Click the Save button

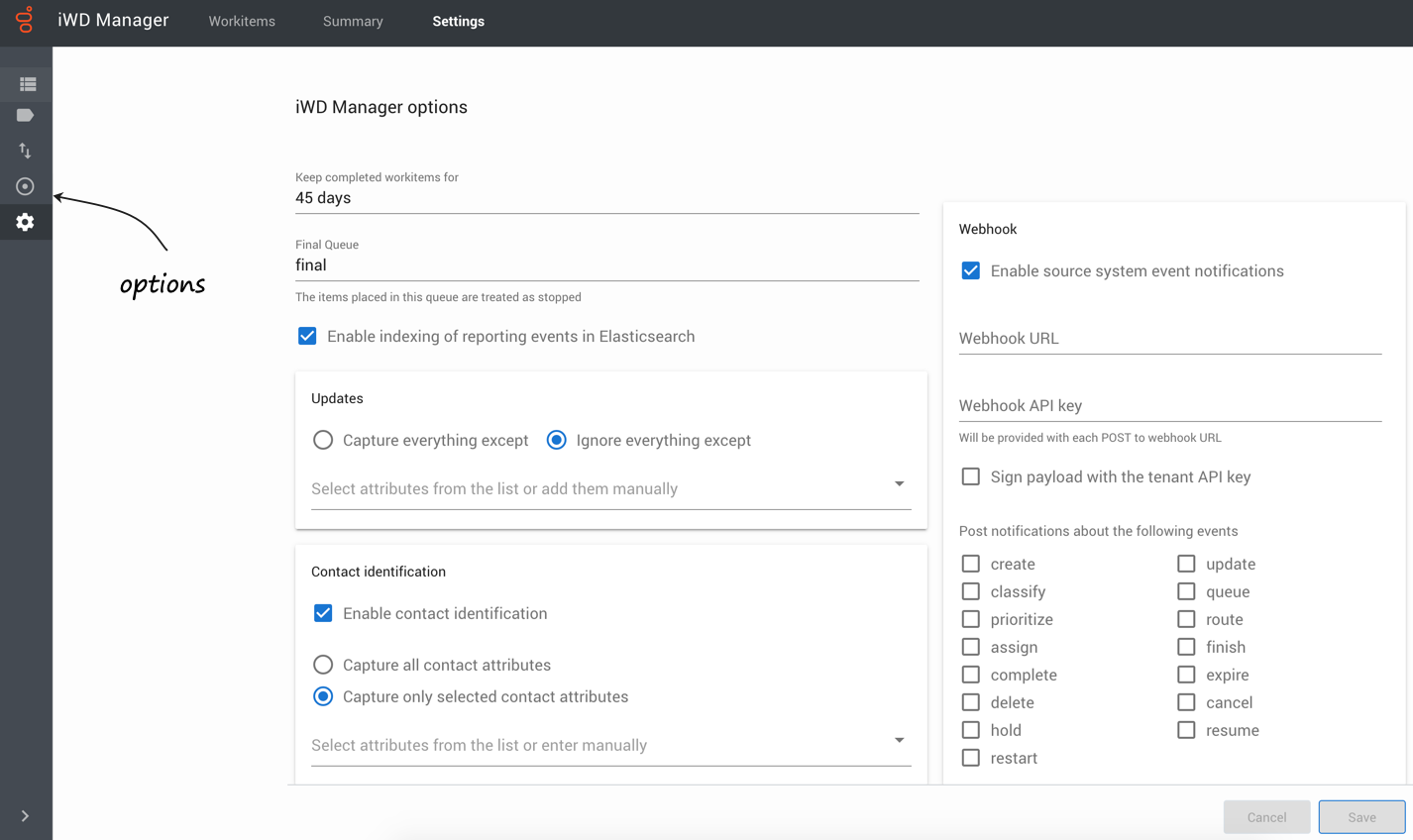click(x=1360, y=817)
